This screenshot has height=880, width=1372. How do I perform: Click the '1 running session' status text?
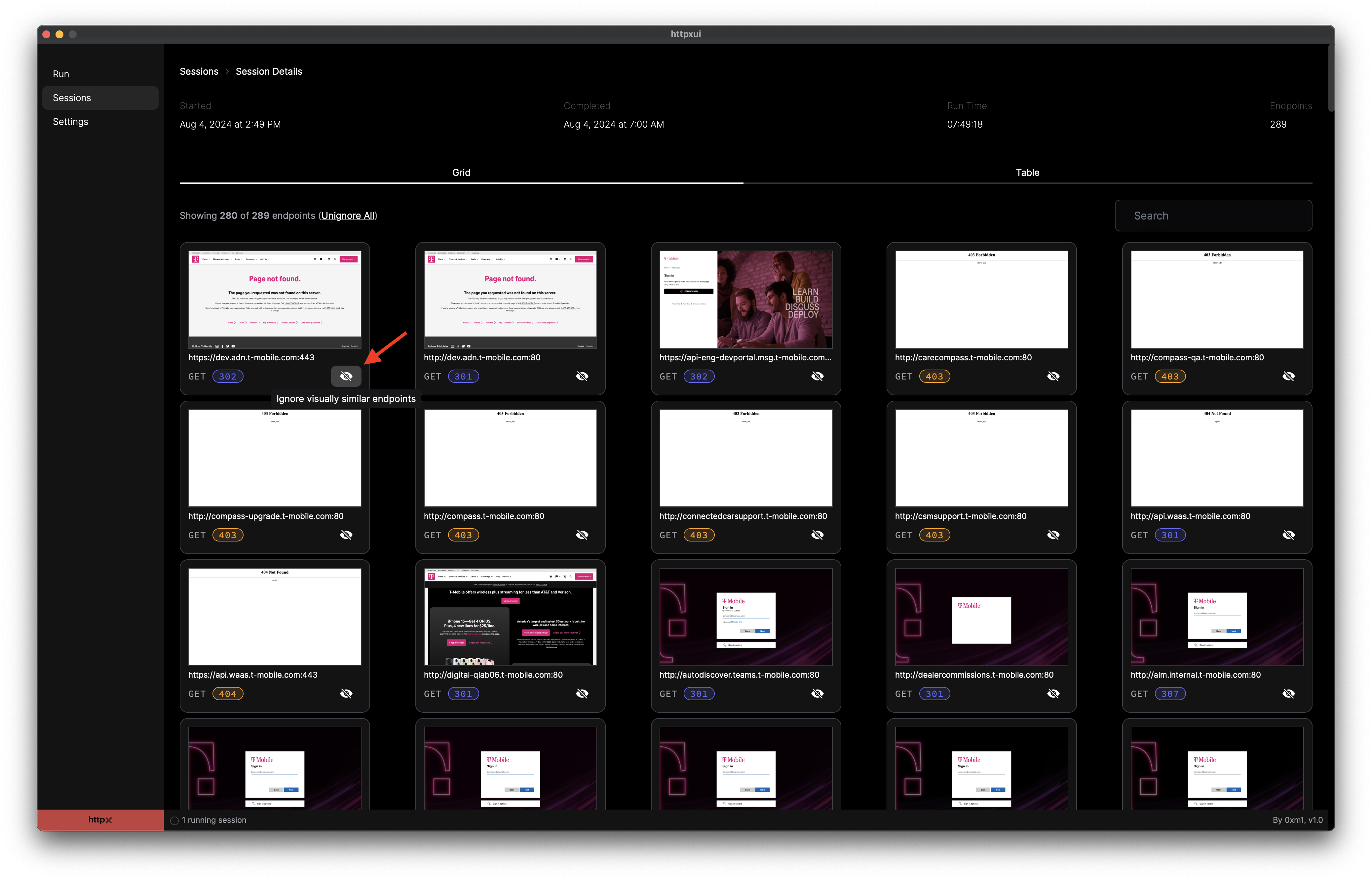tap(214, 820)
